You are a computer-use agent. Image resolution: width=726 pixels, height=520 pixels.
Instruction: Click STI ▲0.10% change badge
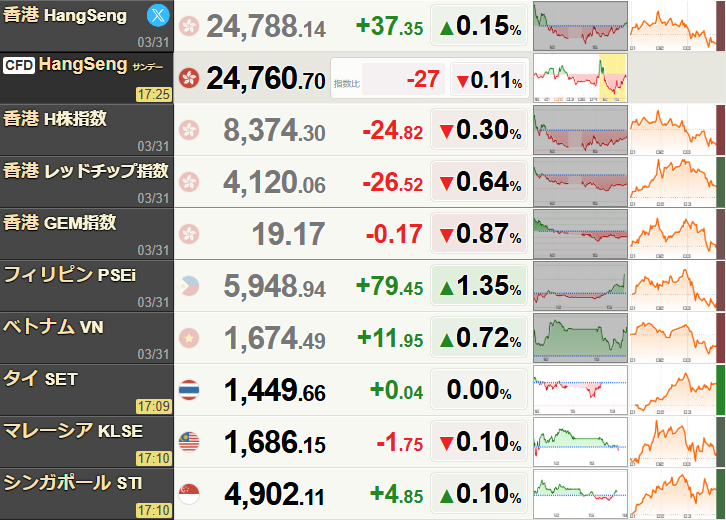(x=479, y=493)
